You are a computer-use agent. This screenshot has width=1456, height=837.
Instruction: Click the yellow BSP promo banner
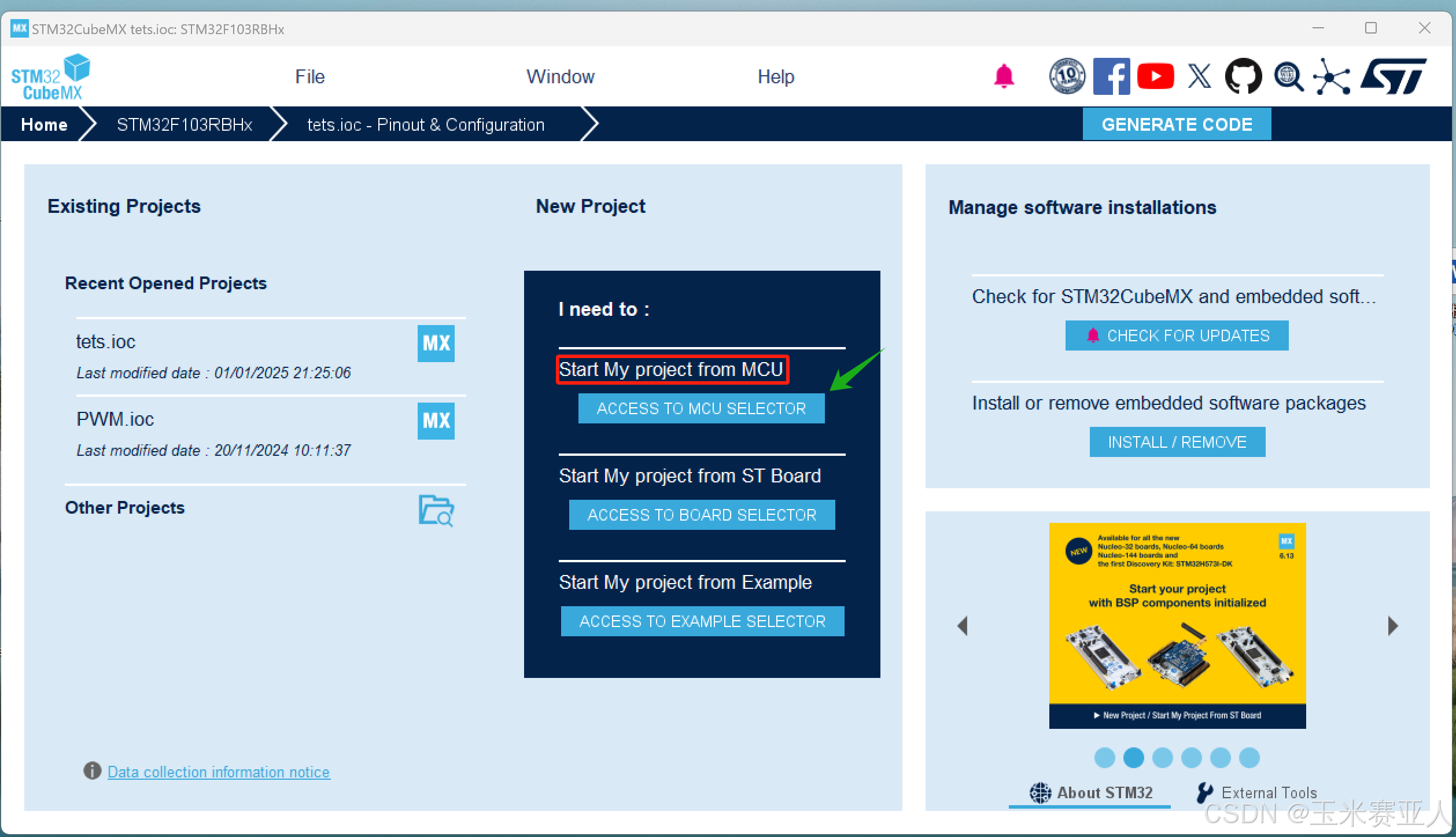[x=1177, y=625]
